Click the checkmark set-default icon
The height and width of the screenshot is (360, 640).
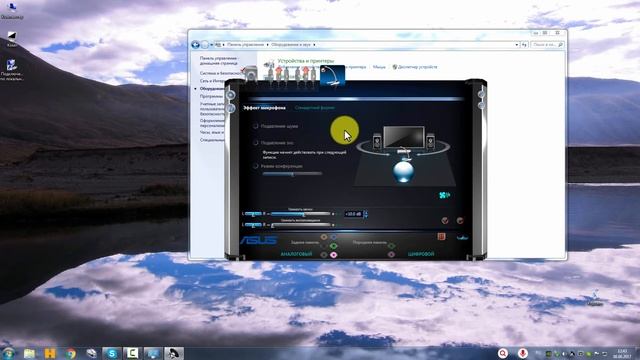tap(445, 221)
